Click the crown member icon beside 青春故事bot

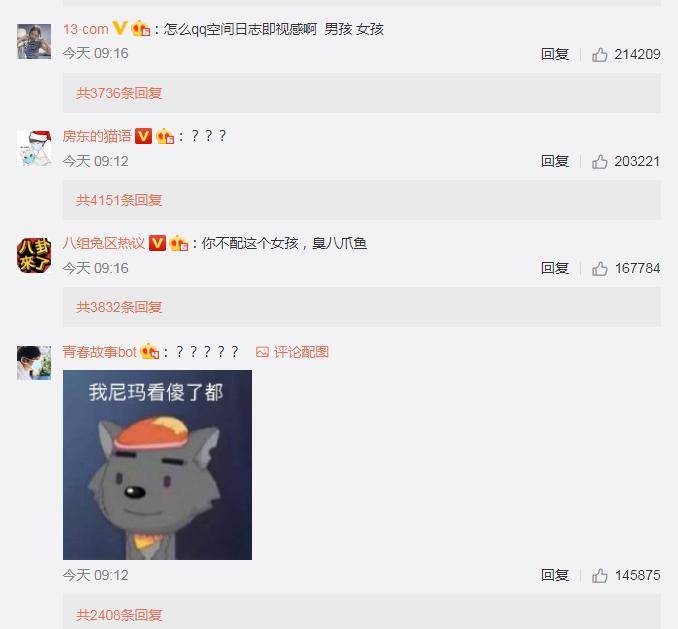click(150, 351)
